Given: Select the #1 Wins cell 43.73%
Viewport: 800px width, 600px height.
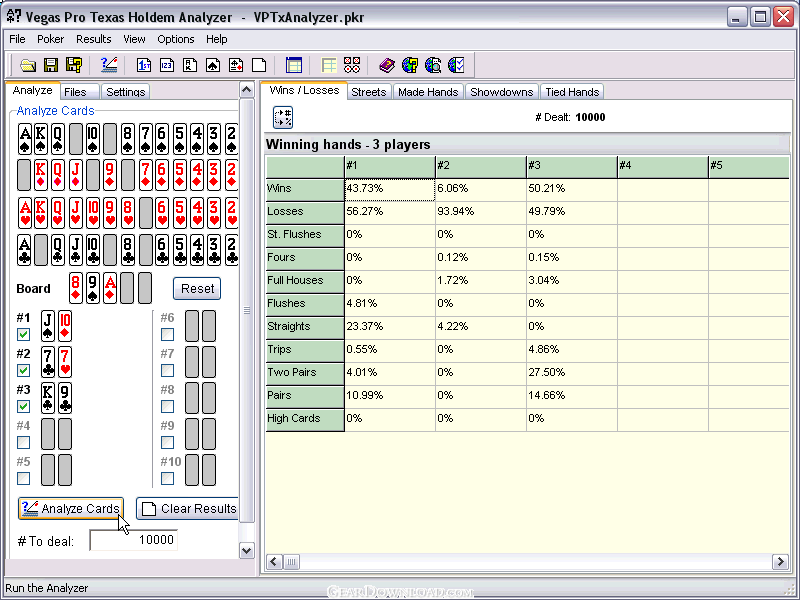Looking at the screenshot, I should coord(390,188).
